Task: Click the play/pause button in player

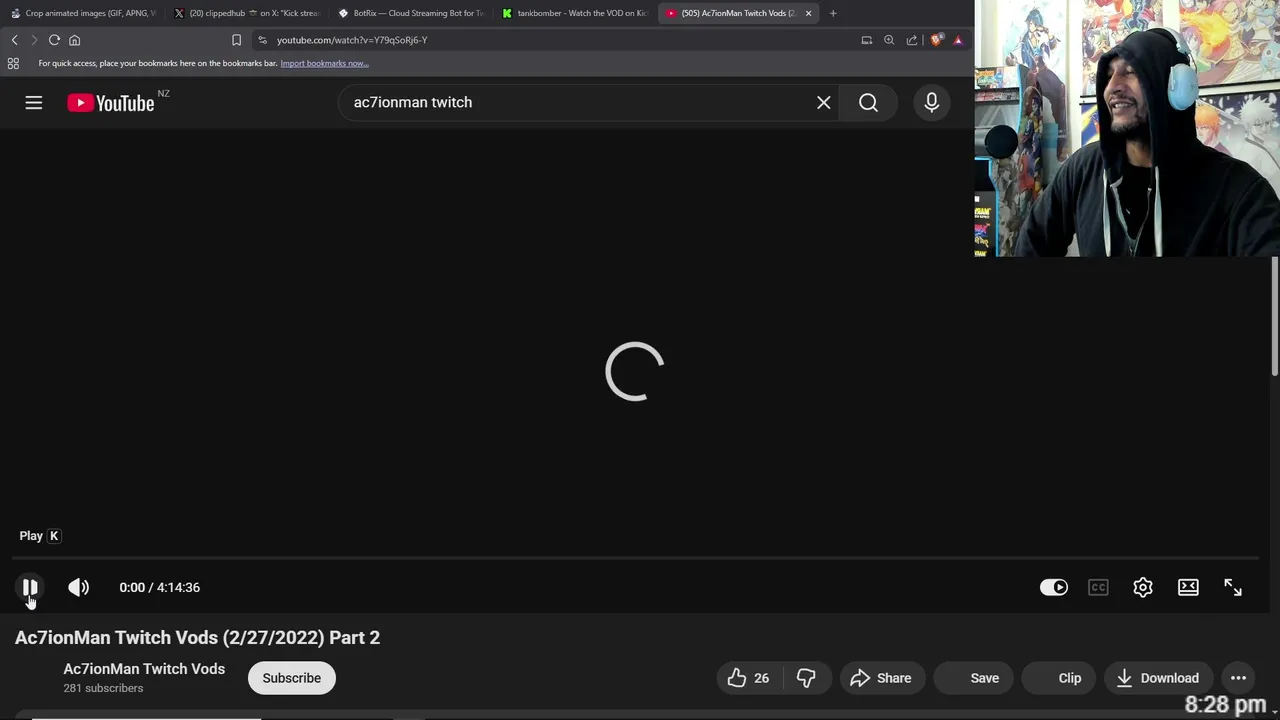Action: 30,587
